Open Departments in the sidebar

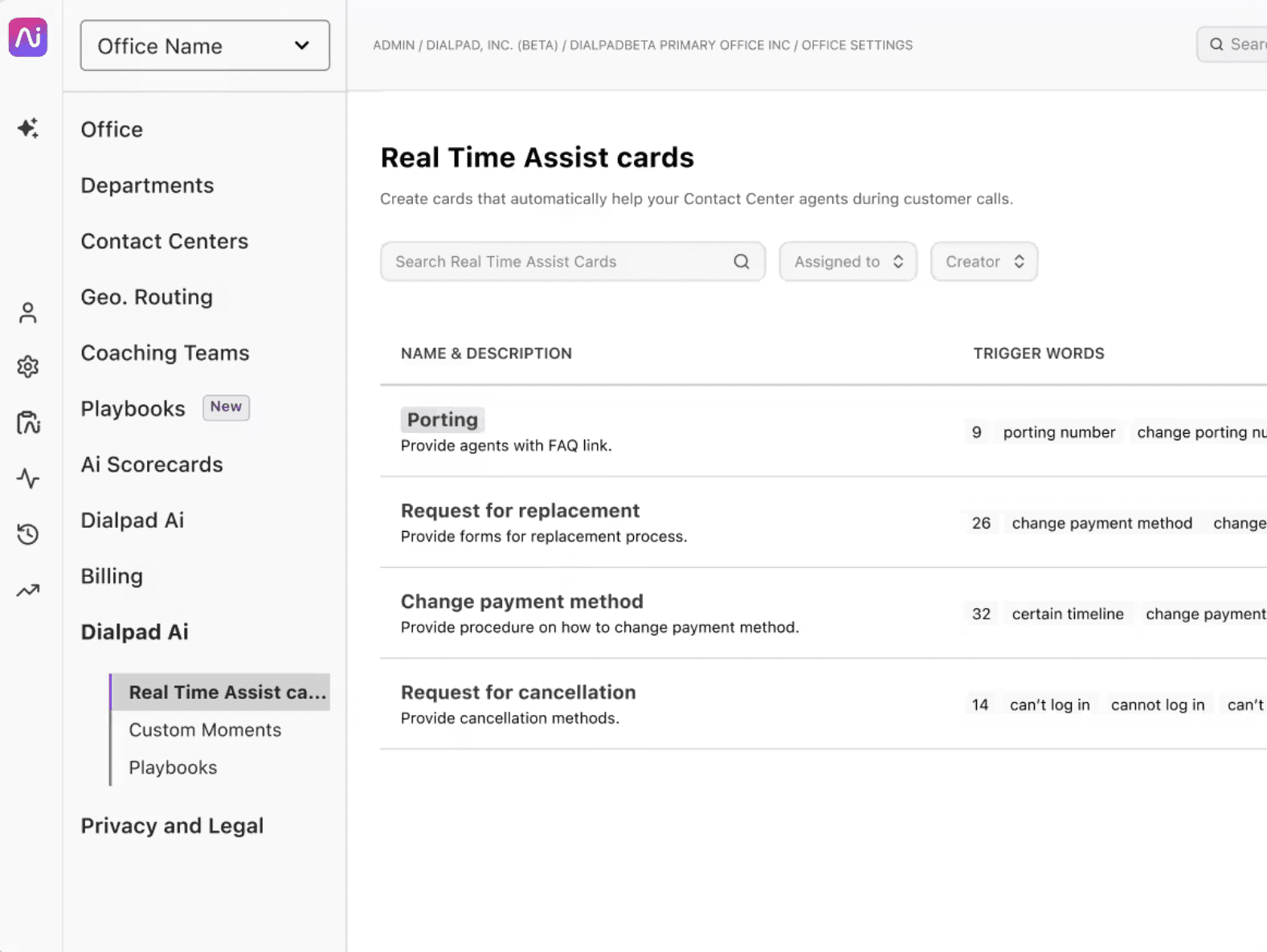[147, 186]
